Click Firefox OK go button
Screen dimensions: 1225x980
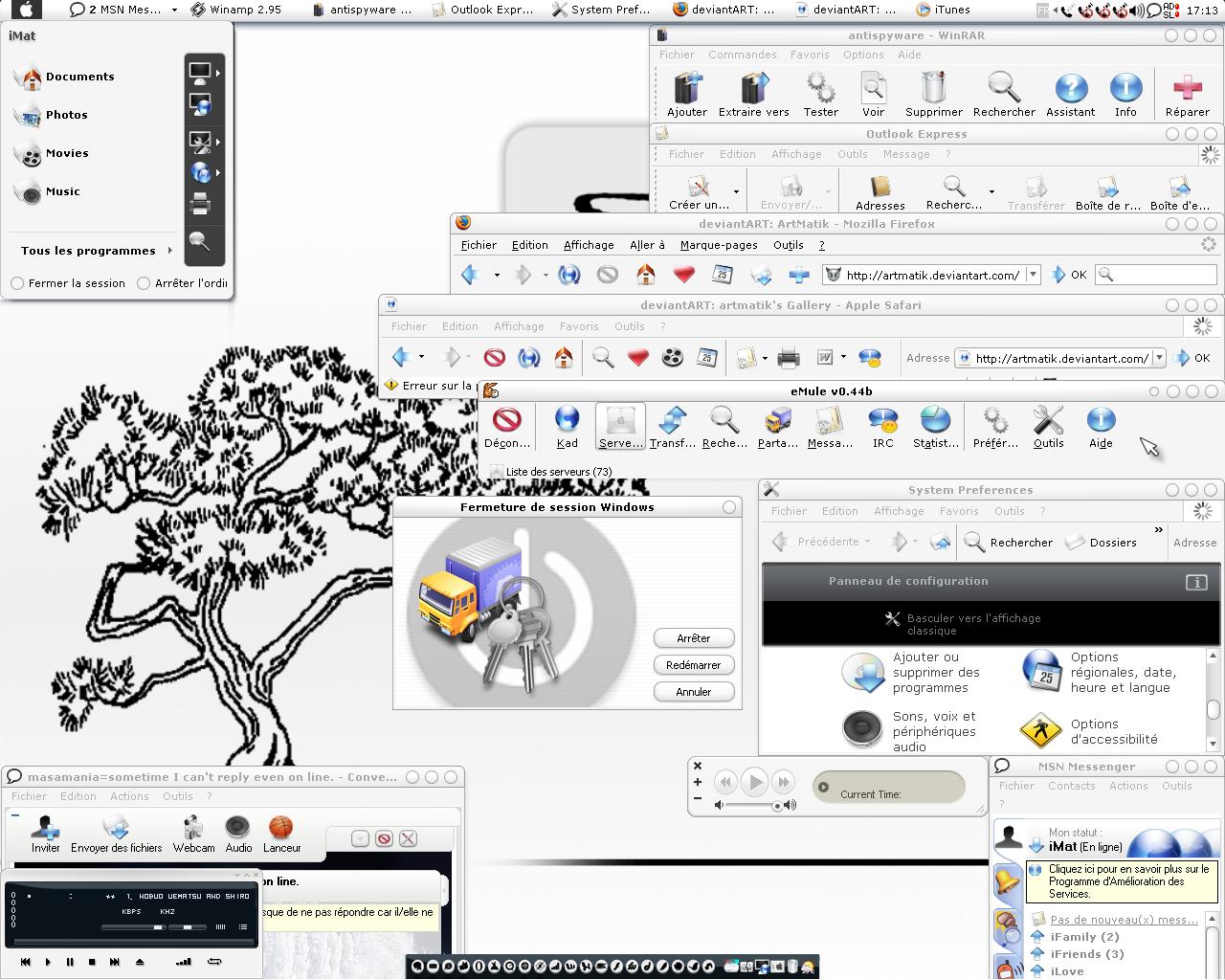[1068, 275]
